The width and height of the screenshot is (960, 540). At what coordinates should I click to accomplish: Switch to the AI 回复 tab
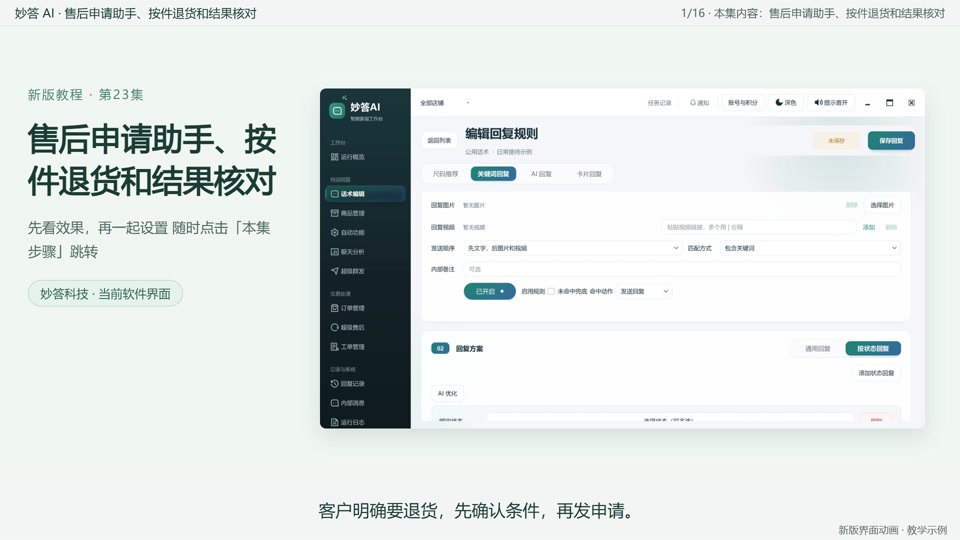[541, 174]
